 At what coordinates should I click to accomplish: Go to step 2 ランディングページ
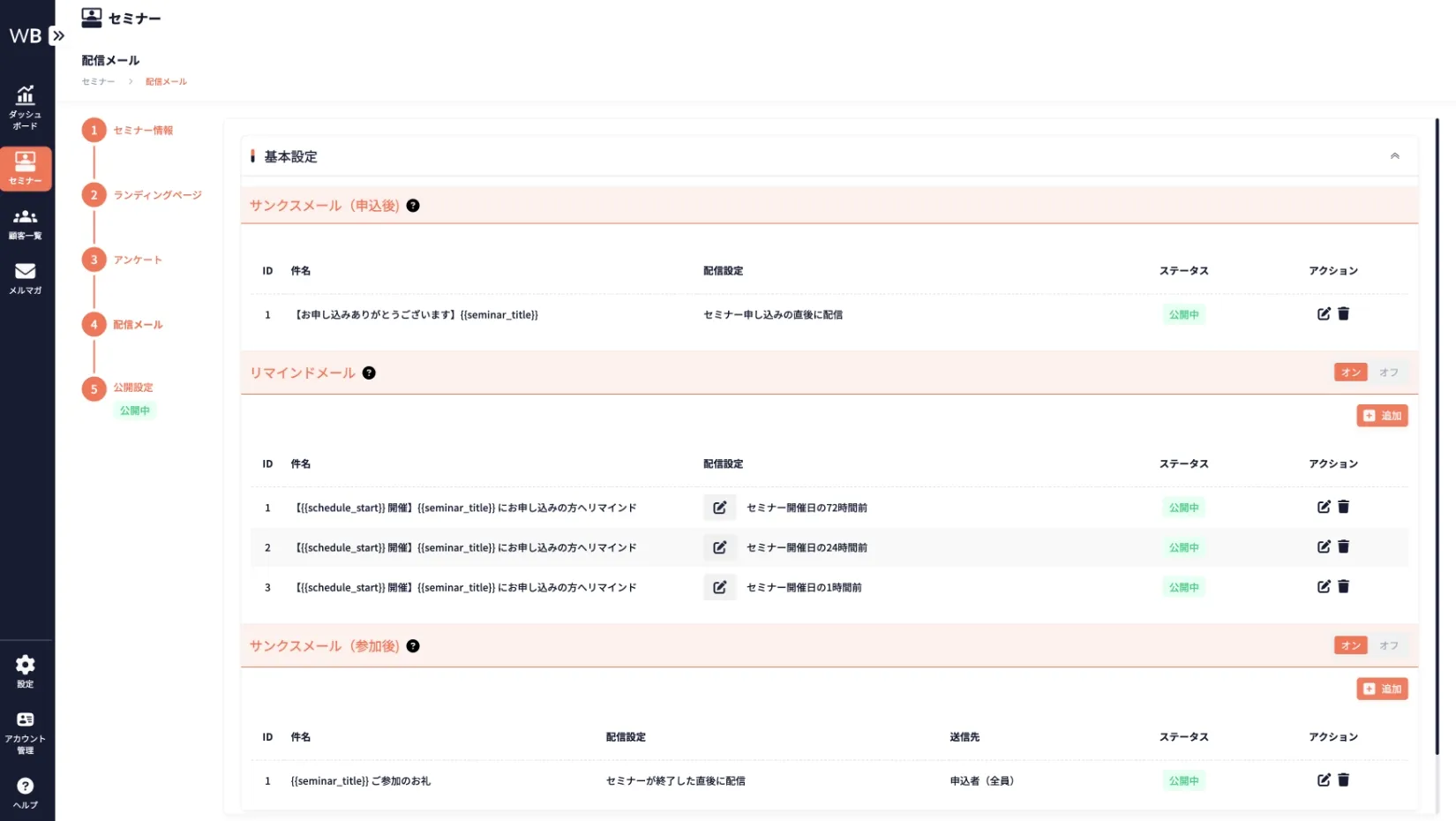point(142,195)
